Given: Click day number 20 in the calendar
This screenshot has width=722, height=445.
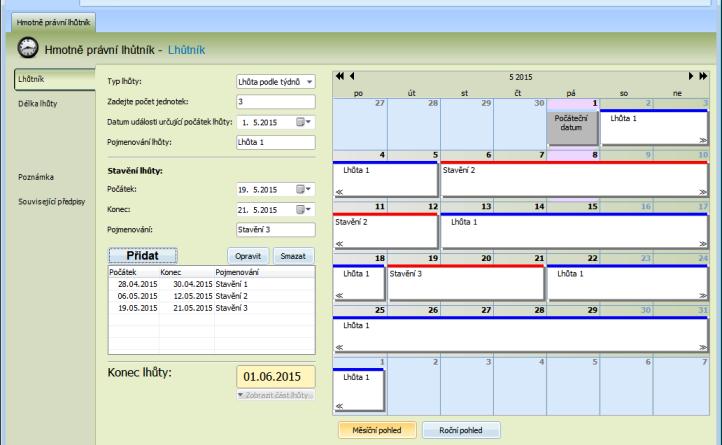Looking at the screenshot, I should point(486,258).
